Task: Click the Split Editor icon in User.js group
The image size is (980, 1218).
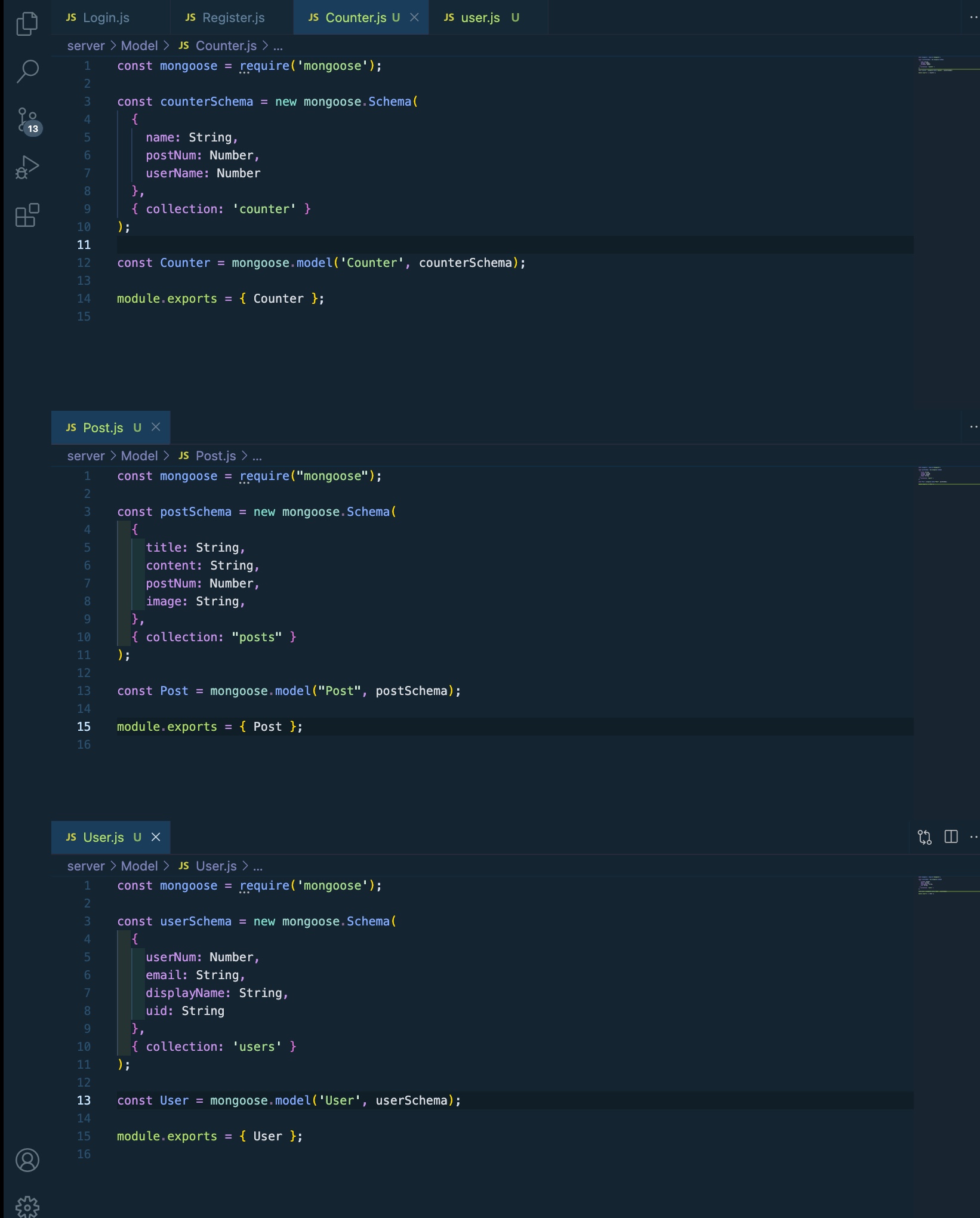Action: (951, 837)
